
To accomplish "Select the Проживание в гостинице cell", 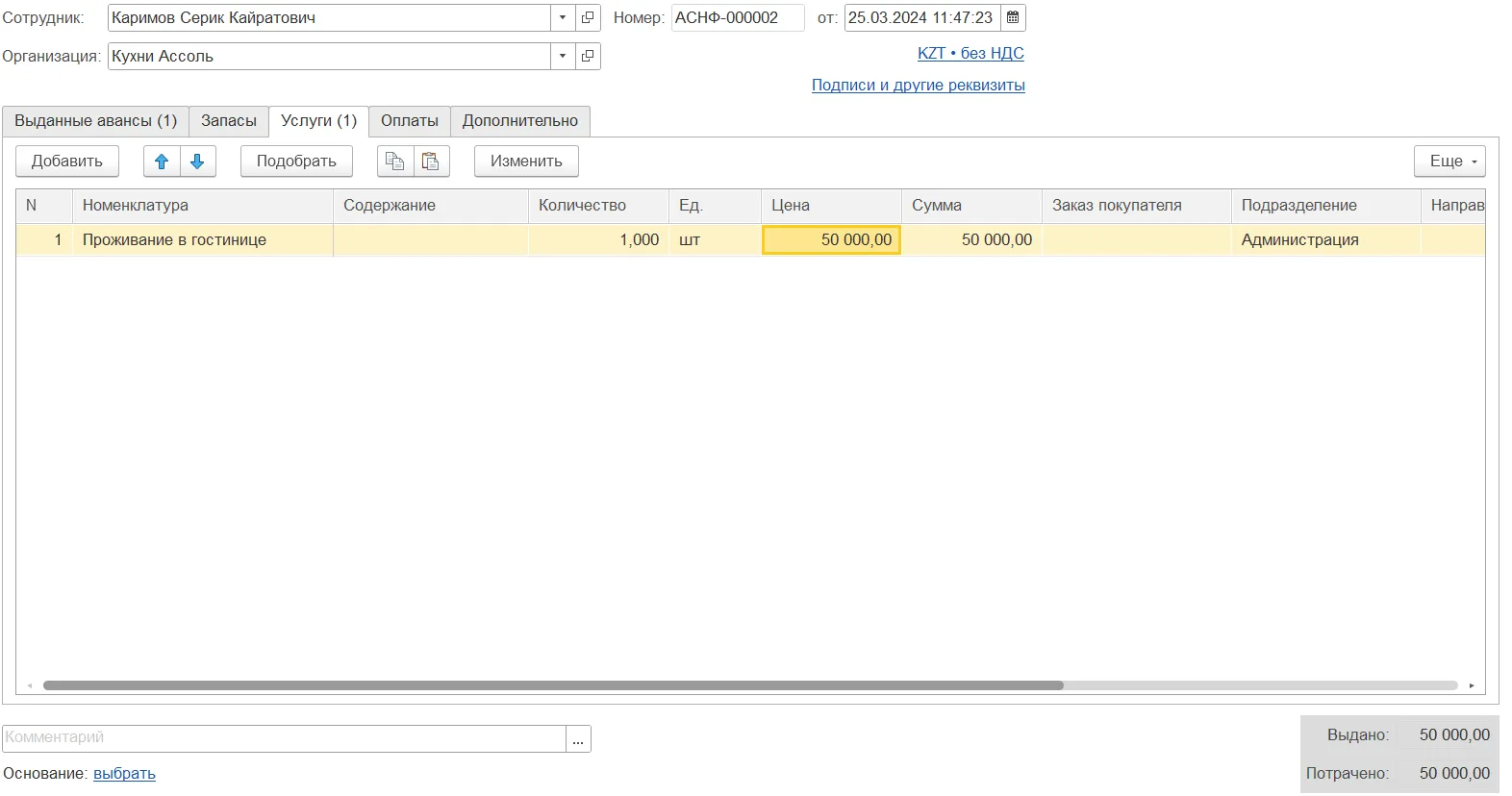I will point(202,240).
